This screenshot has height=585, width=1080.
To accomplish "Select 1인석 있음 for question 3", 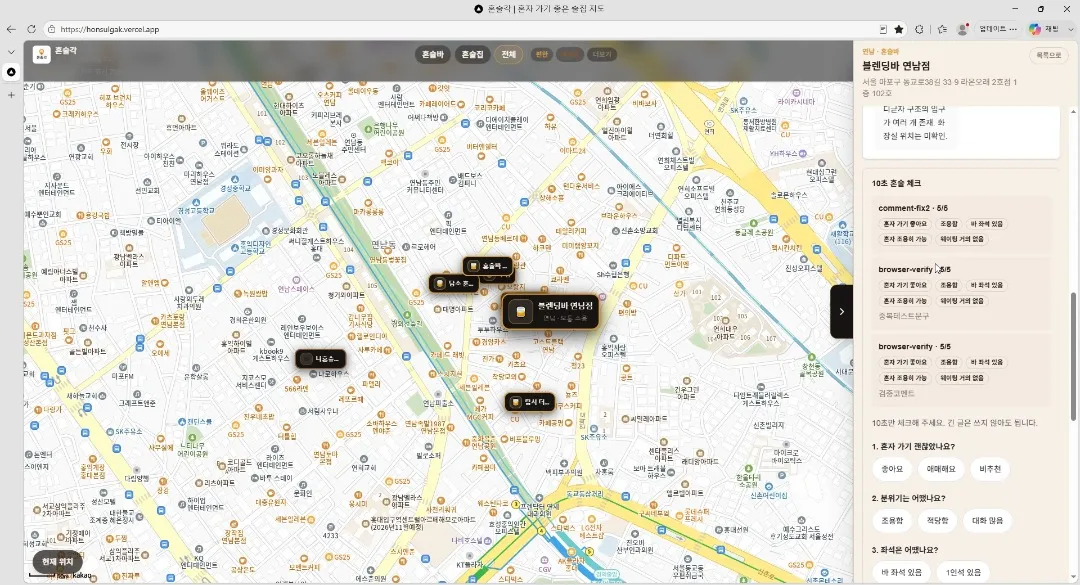I will click(963, 572).
